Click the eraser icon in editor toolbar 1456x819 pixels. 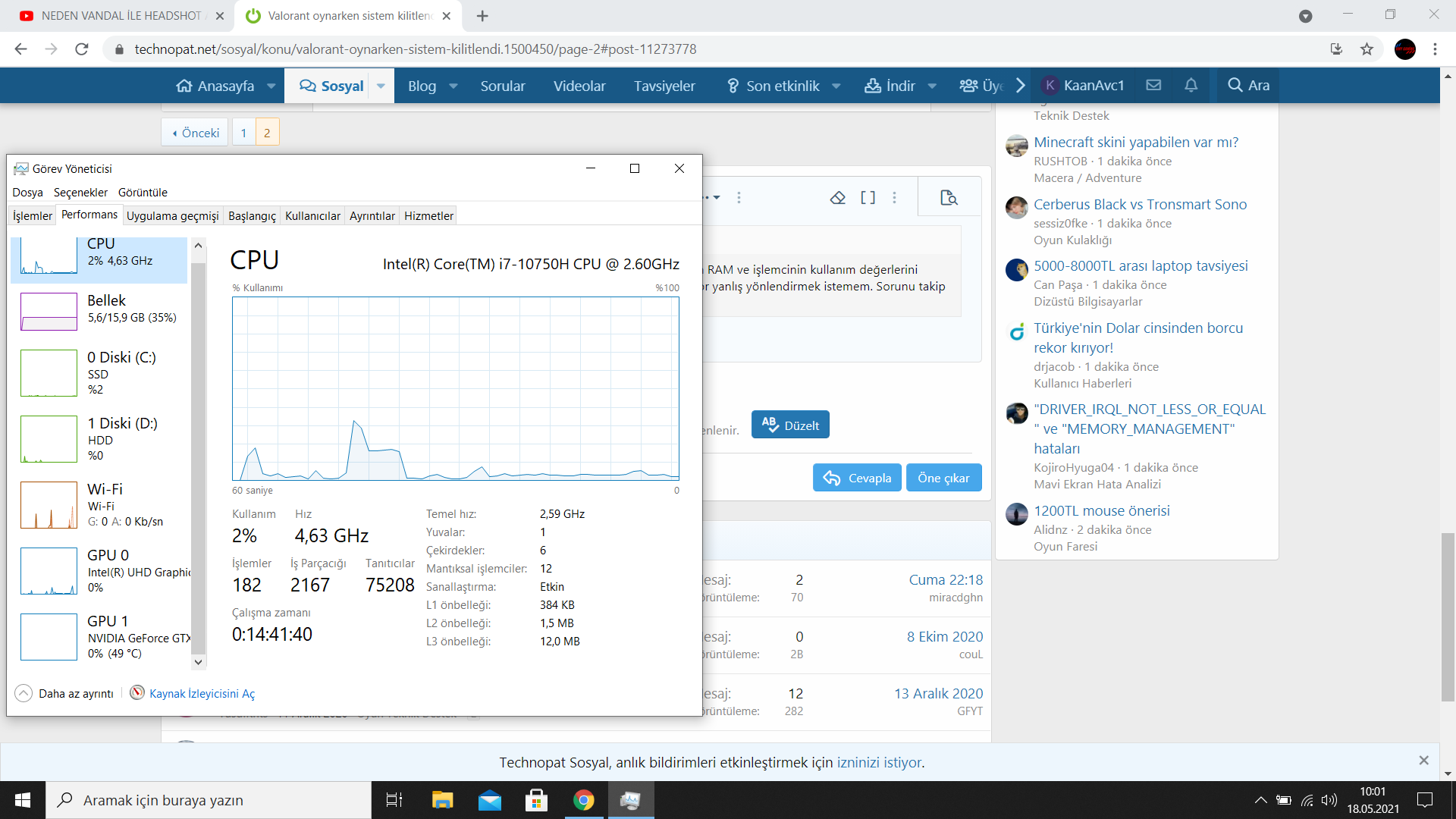[x=837, y=198]
